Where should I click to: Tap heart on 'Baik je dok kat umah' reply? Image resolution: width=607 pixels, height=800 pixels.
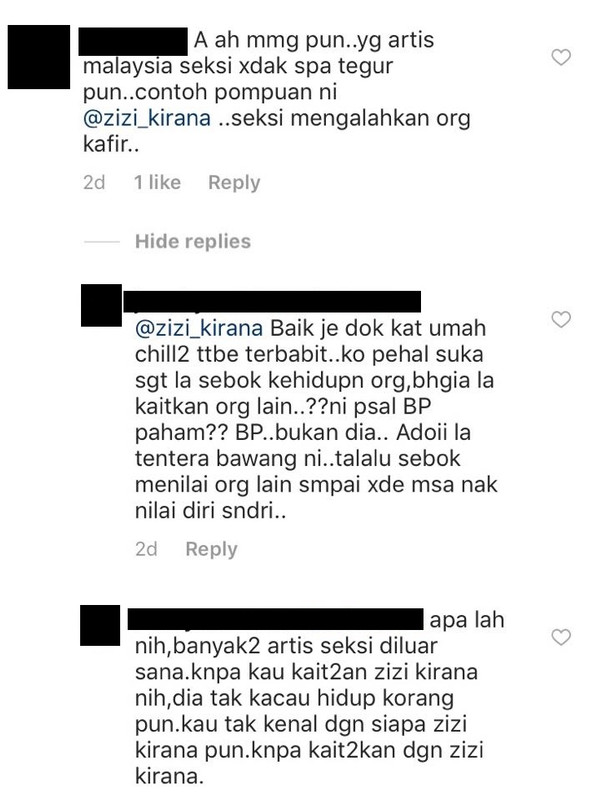tap(561, 319)
